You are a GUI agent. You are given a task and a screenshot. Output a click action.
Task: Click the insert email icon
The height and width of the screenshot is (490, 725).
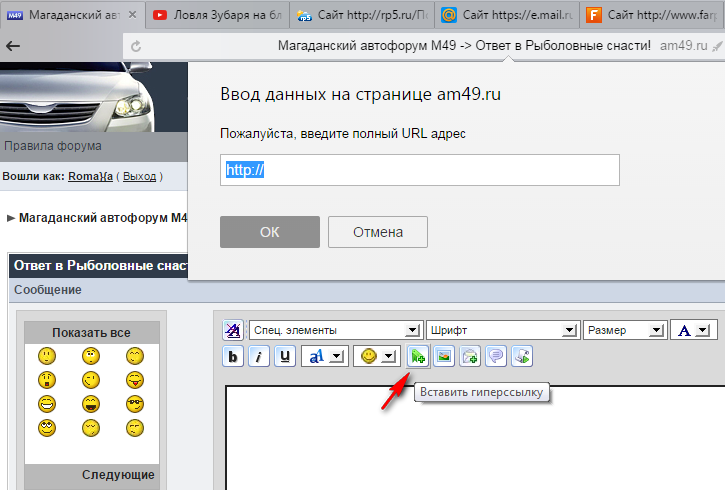click(470, 356)
